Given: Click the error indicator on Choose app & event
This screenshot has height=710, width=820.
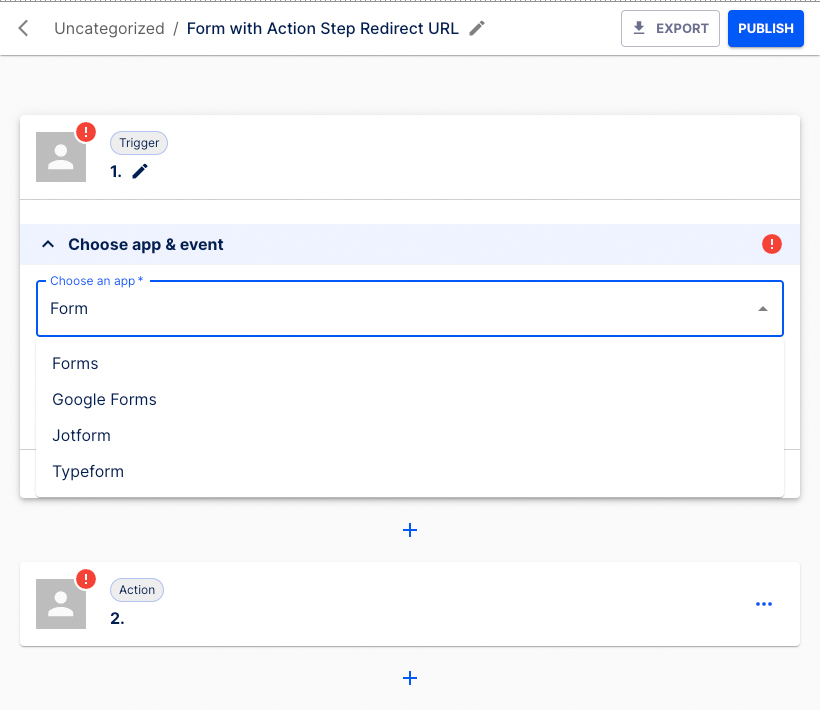Looking at the screenshot, I should coord(771,243).
